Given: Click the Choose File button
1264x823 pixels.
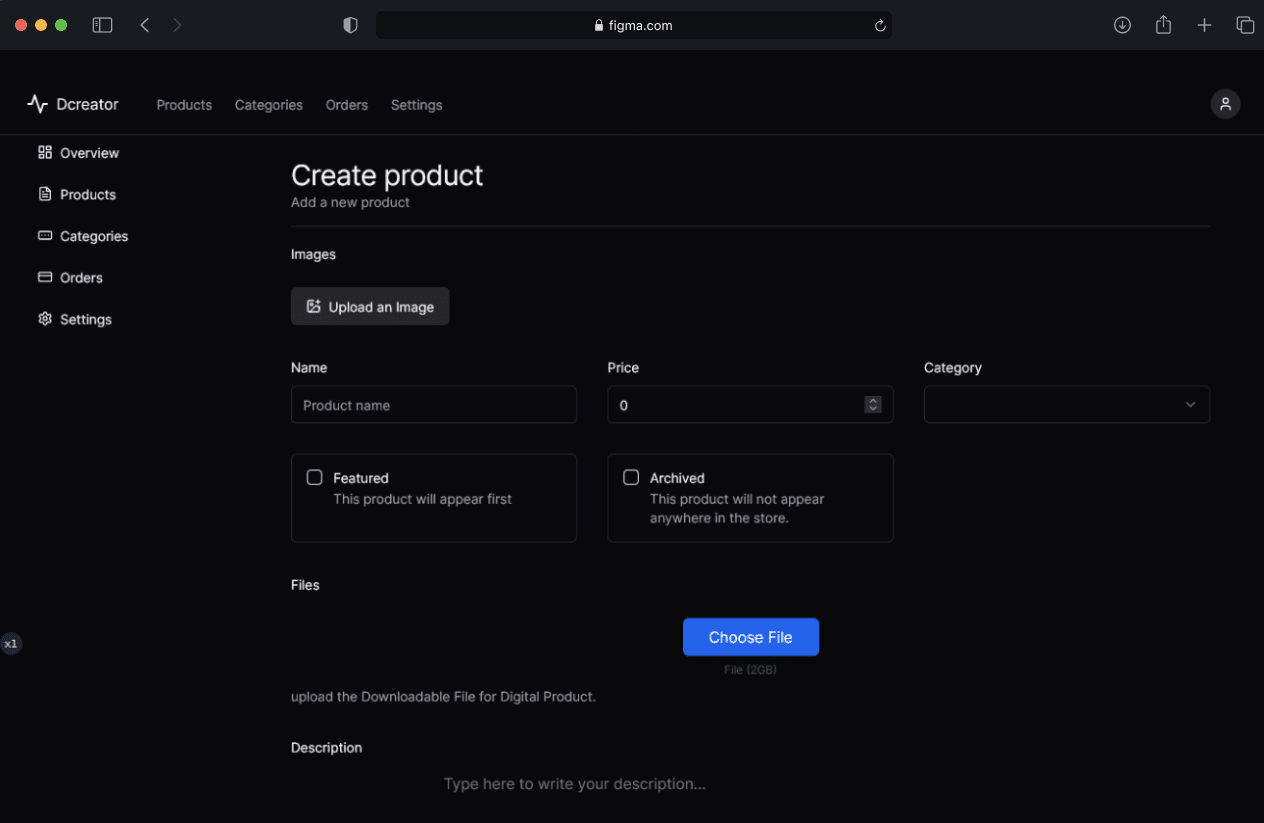Looking at the screenshot, I should pyautogui.click(x=751, y=637).
